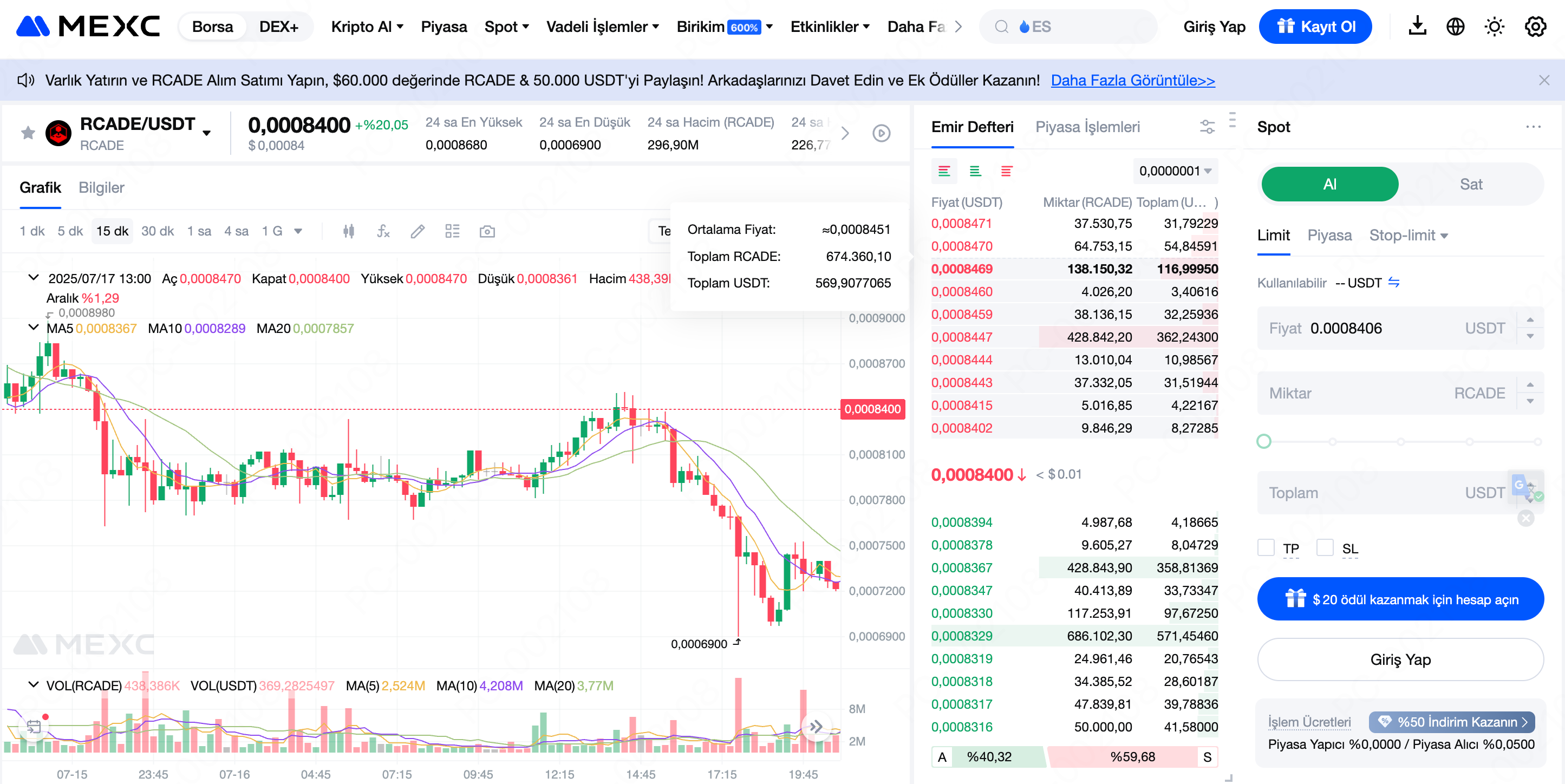Open more timeframes dropdown arrow
This screenshot has height=784, width=1565.
click(x=298, y=231)
